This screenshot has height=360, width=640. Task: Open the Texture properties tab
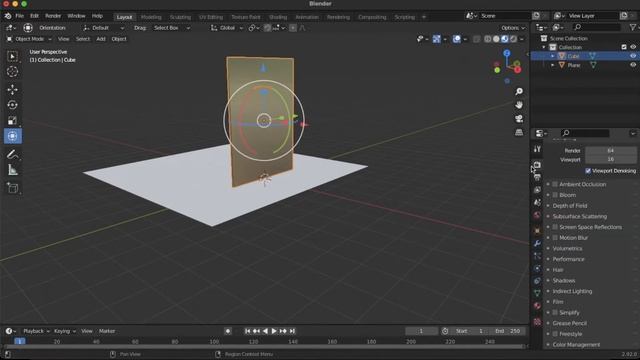pyautogui.click(x=537, y=322)
